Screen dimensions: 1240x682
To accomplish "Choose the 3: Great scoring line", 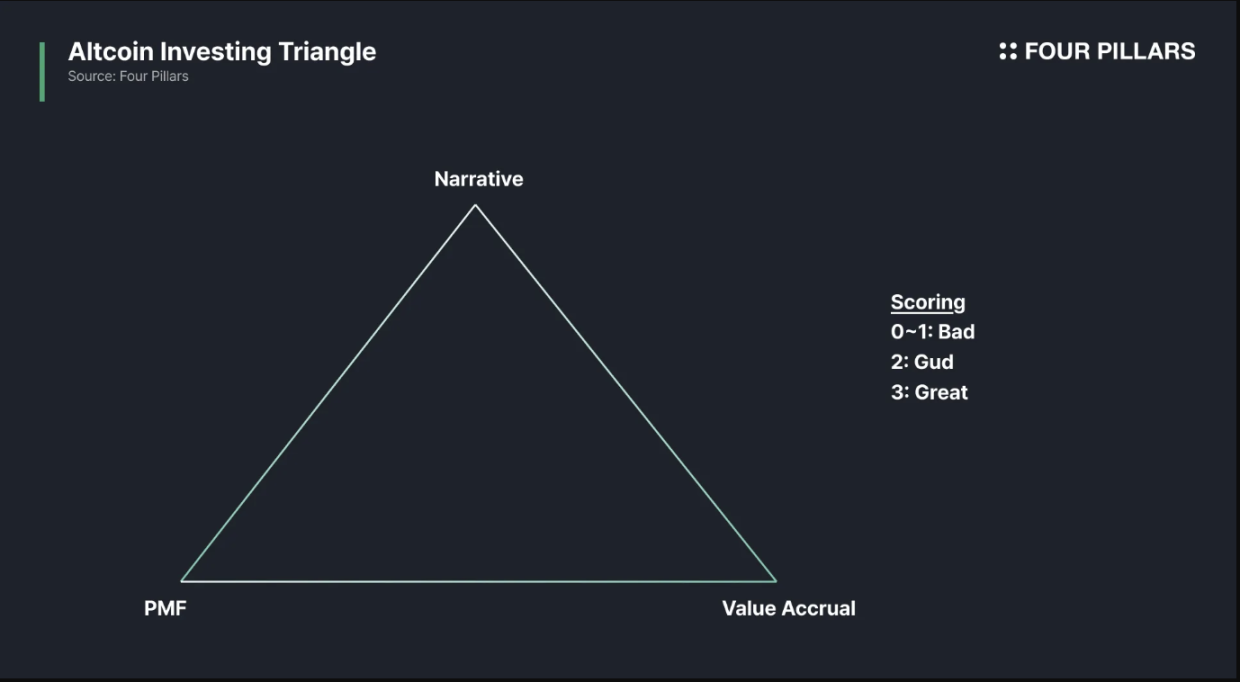I will [929, 392].
